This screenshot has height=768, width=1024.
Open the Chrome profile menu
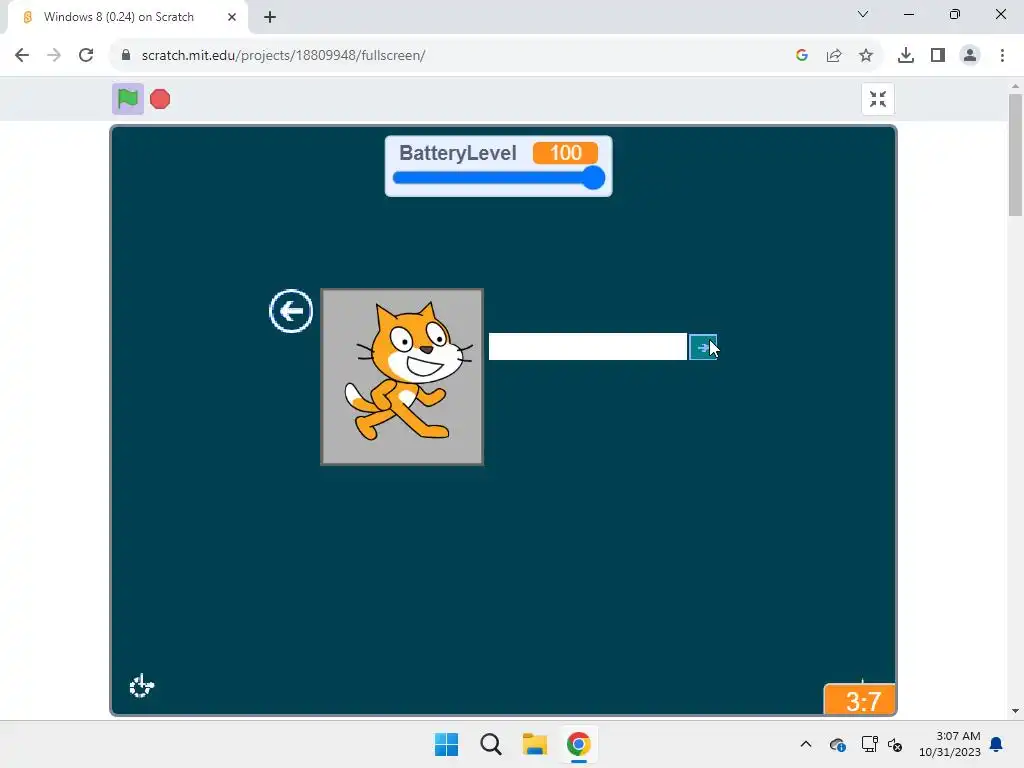coord(970,56)
